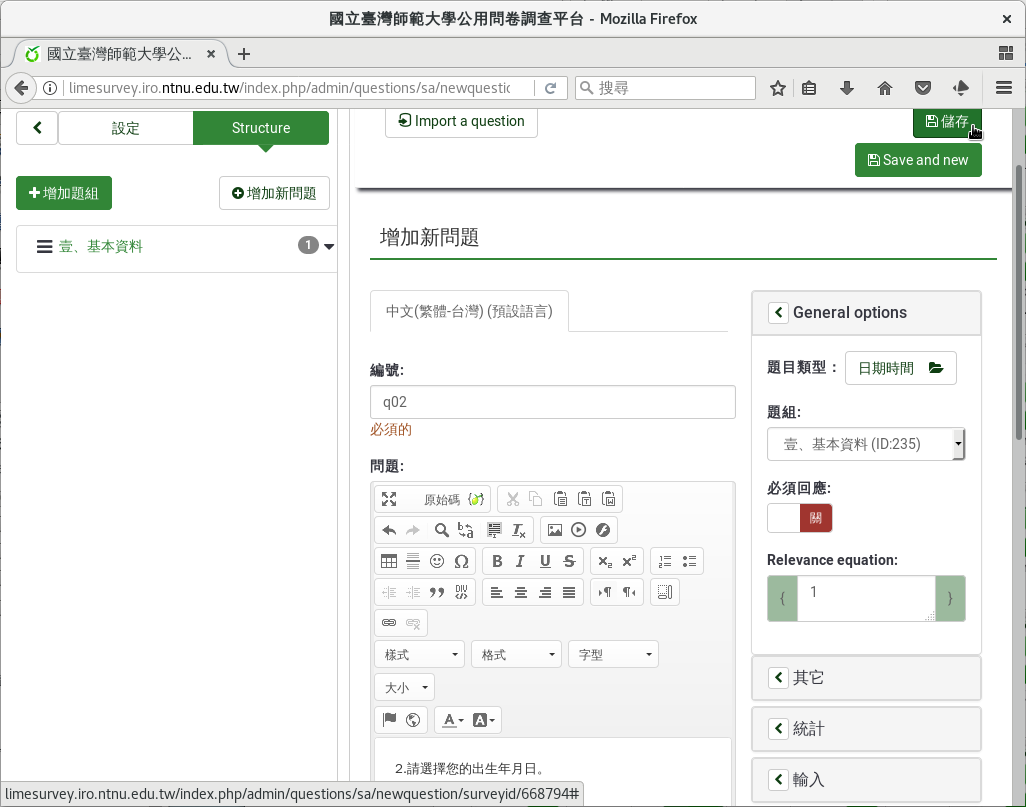Click Save and new button
Image resolution: width=1026 pixels, height=807 pixels.
click(918, 160)
